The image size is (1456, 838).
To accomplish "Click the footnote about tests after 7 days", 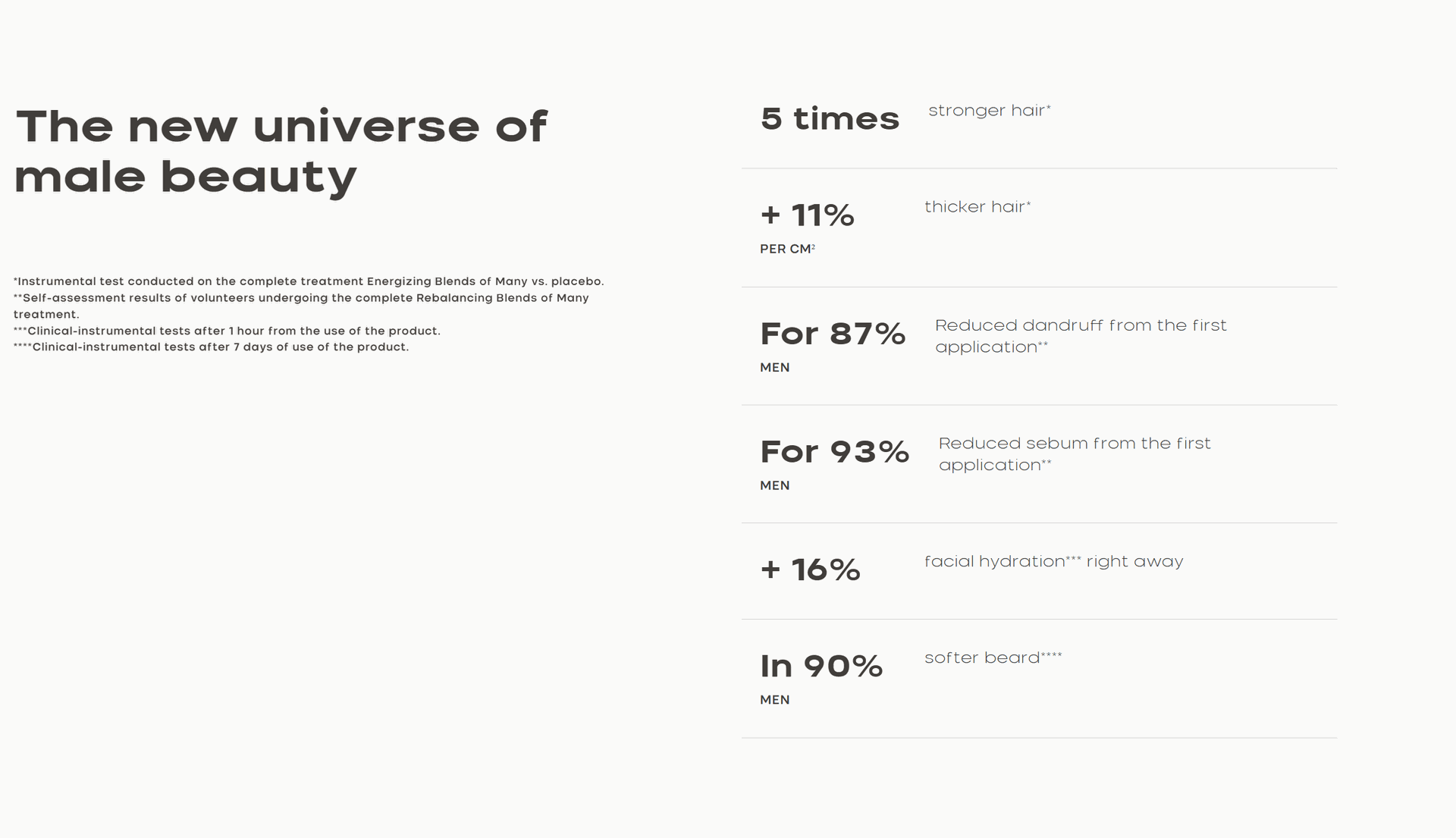I will pos(211,347).
